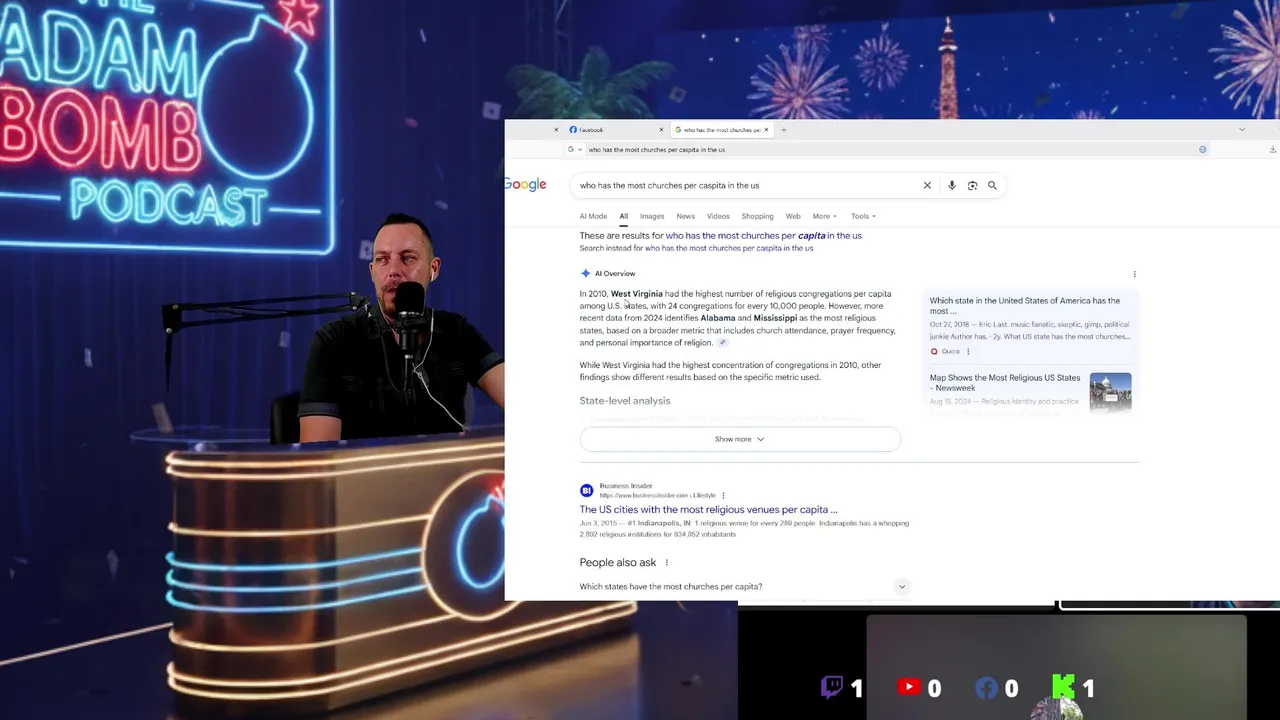Image resolution: width=1280 pixels, height=720 pixels.
Task: Switch to Shopping results tab
Action: tap(757, 216)
